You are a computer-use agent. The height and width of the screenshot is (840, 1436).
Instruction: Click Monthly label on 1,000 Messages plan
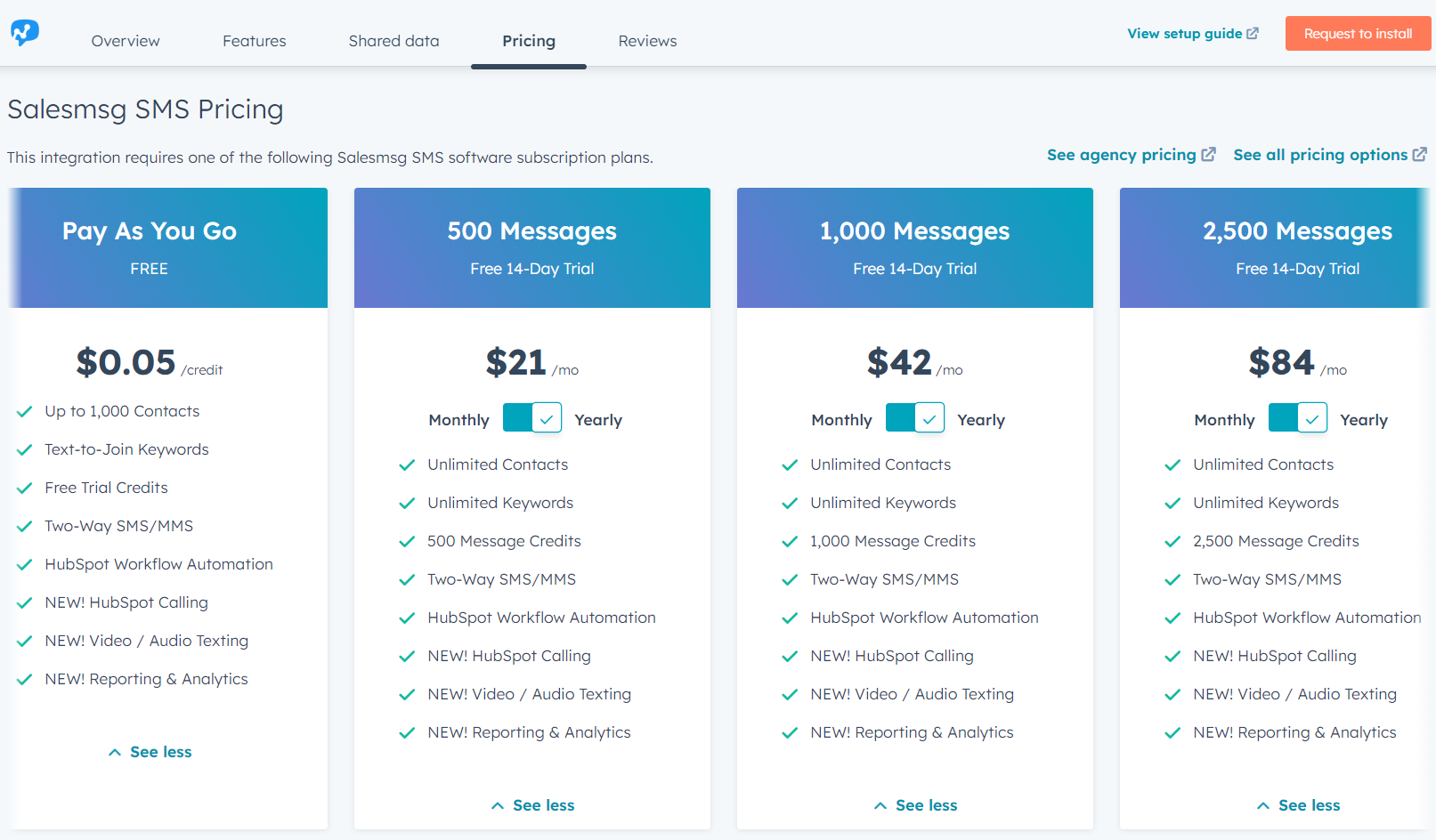point(842,420)
